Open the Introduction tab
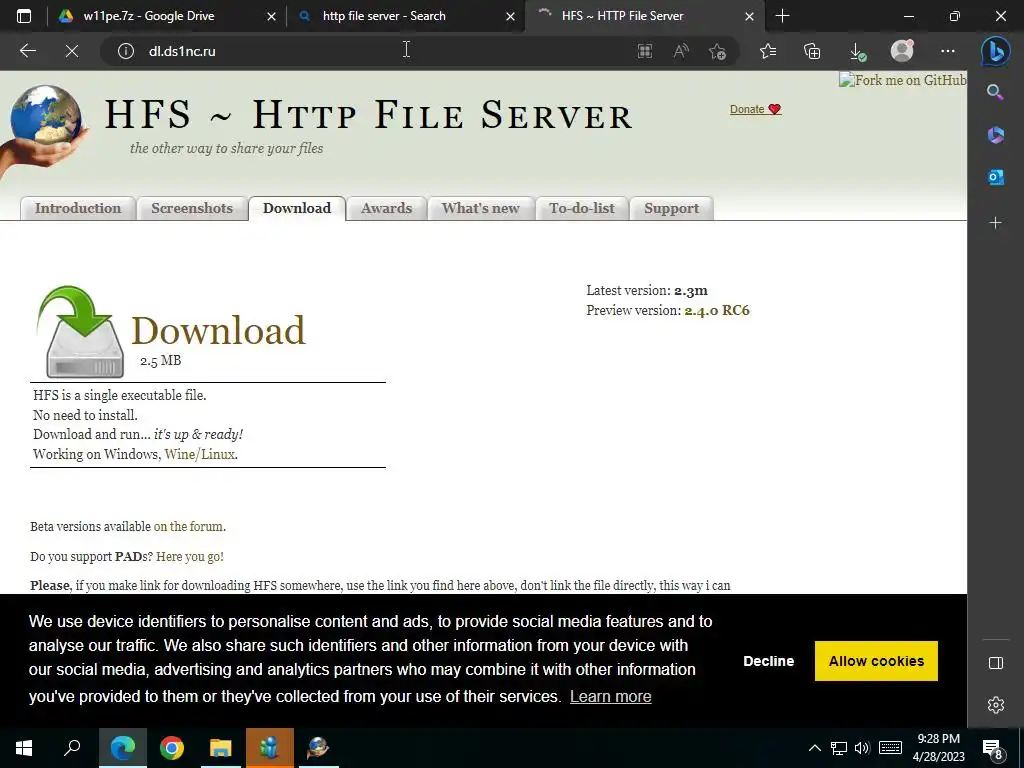The image size is (1024, 768). 78,208
